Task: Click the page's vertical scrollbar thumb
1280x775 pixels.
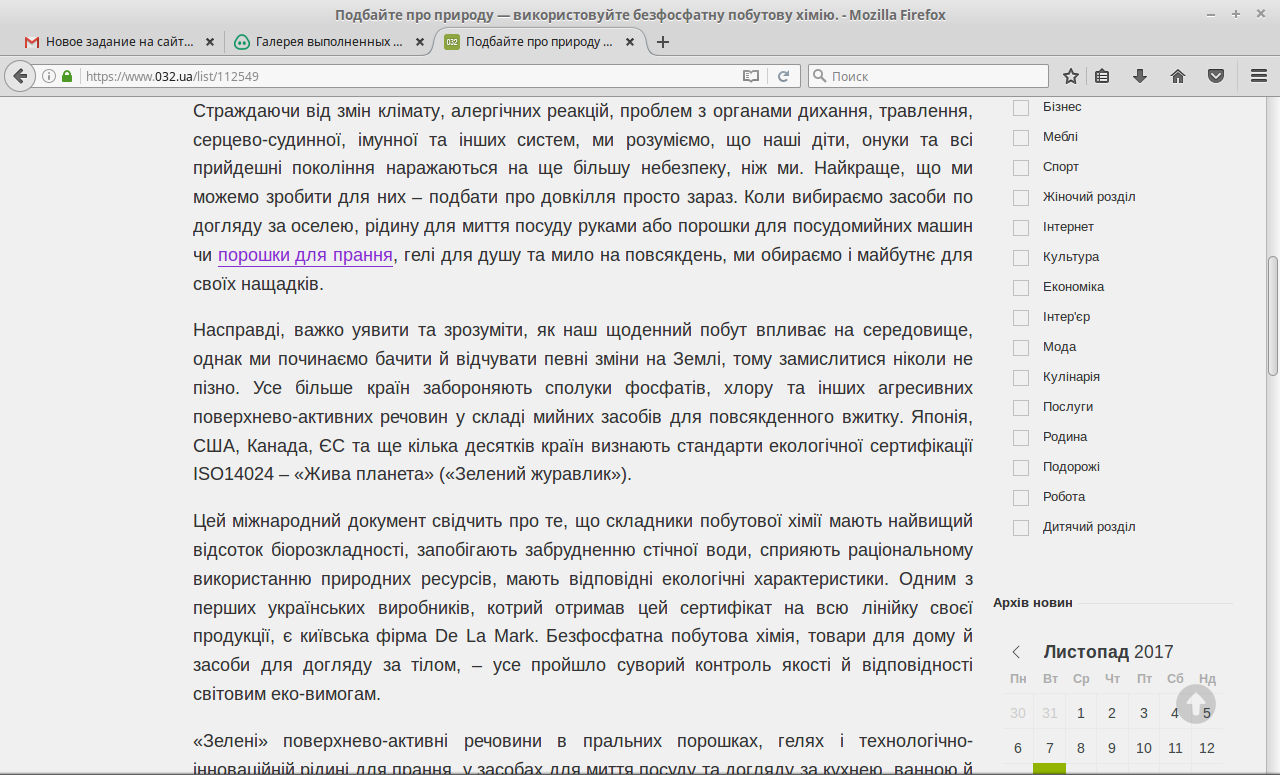Action: coord(1273,315)
